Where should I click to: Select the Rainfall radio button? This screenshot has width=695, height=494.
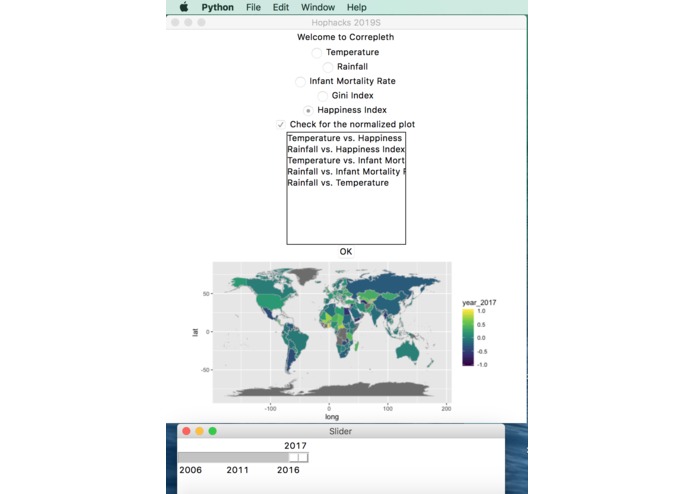(328, 67)
